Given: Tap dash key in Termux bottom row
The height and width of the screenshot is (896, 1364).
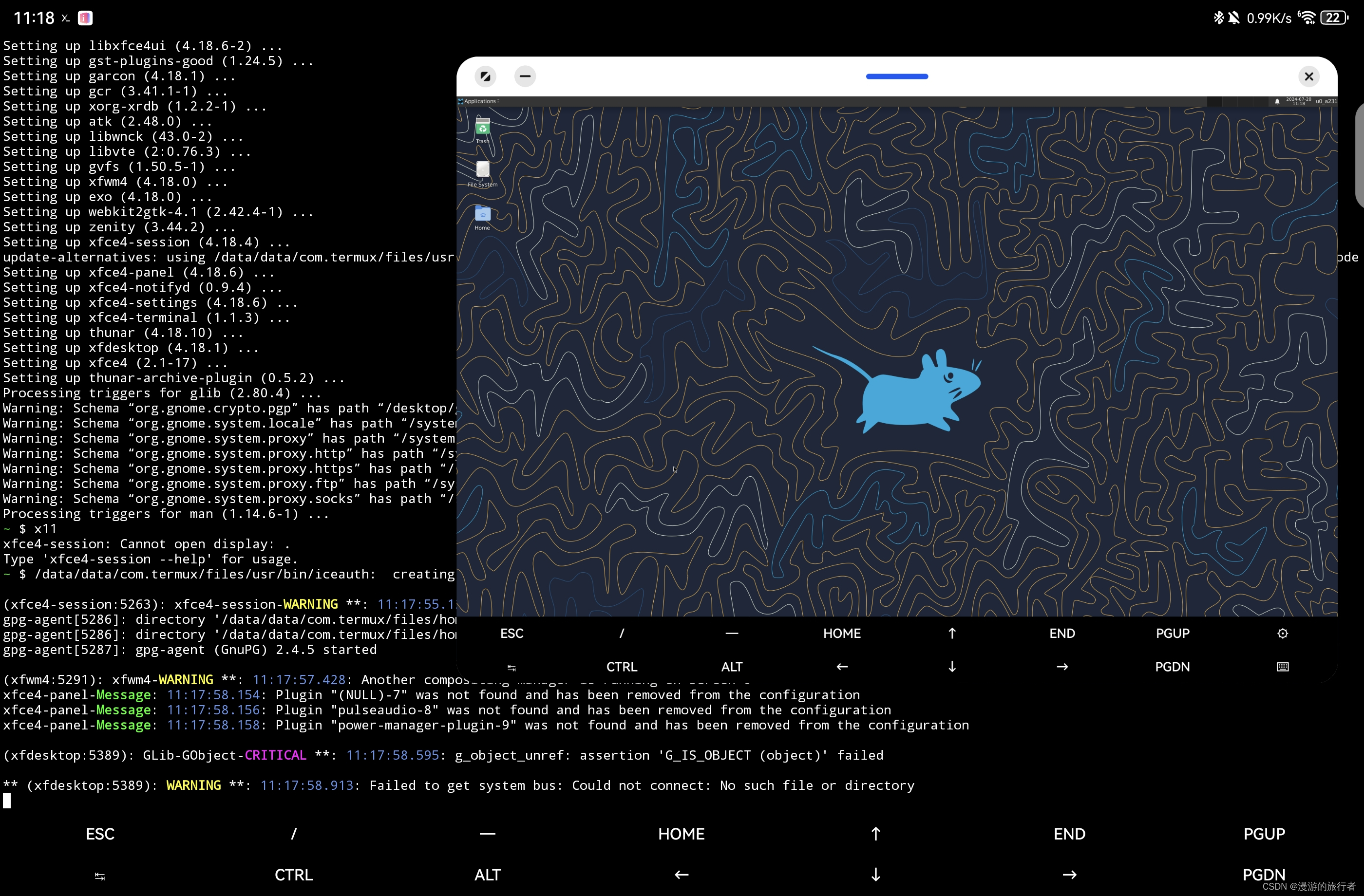Looking at the screenshot, I should 488,834.
